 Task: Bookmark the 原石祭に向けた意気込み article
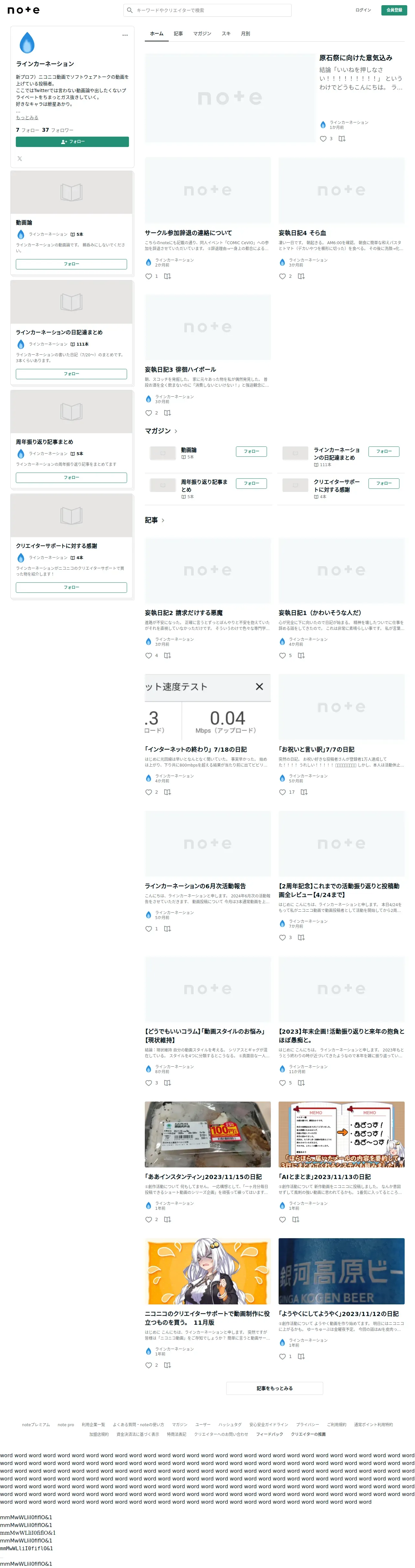(342, 139)
